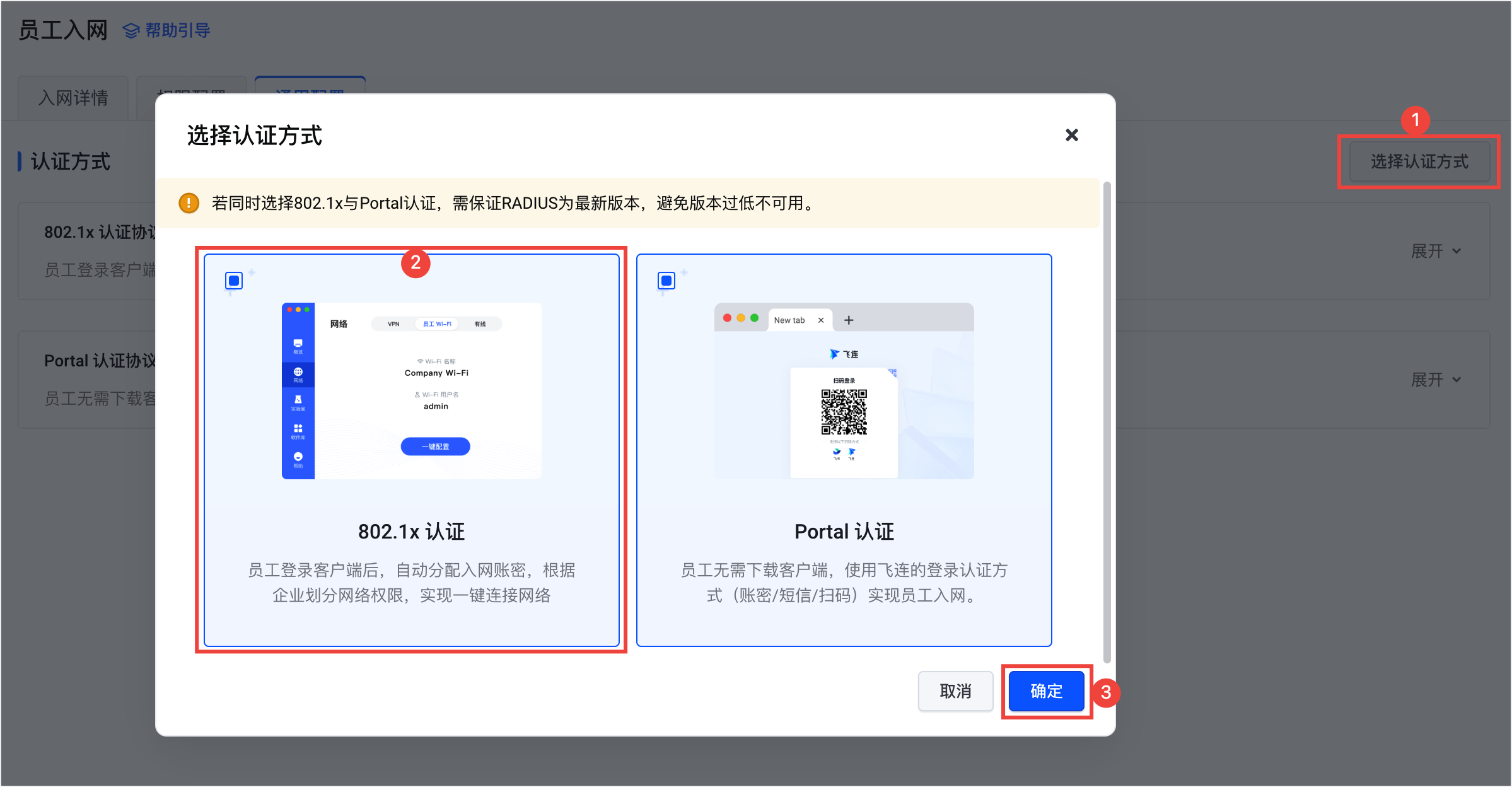
Task: Click the 员工入网 page title
Action: [x=63, y=30]
